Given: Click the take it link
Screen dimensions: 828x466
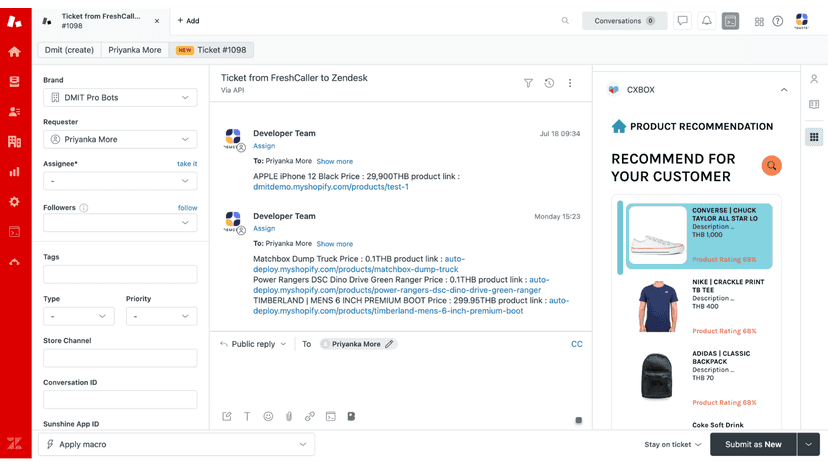Looking at the screenshot, I should click(187, 164).
